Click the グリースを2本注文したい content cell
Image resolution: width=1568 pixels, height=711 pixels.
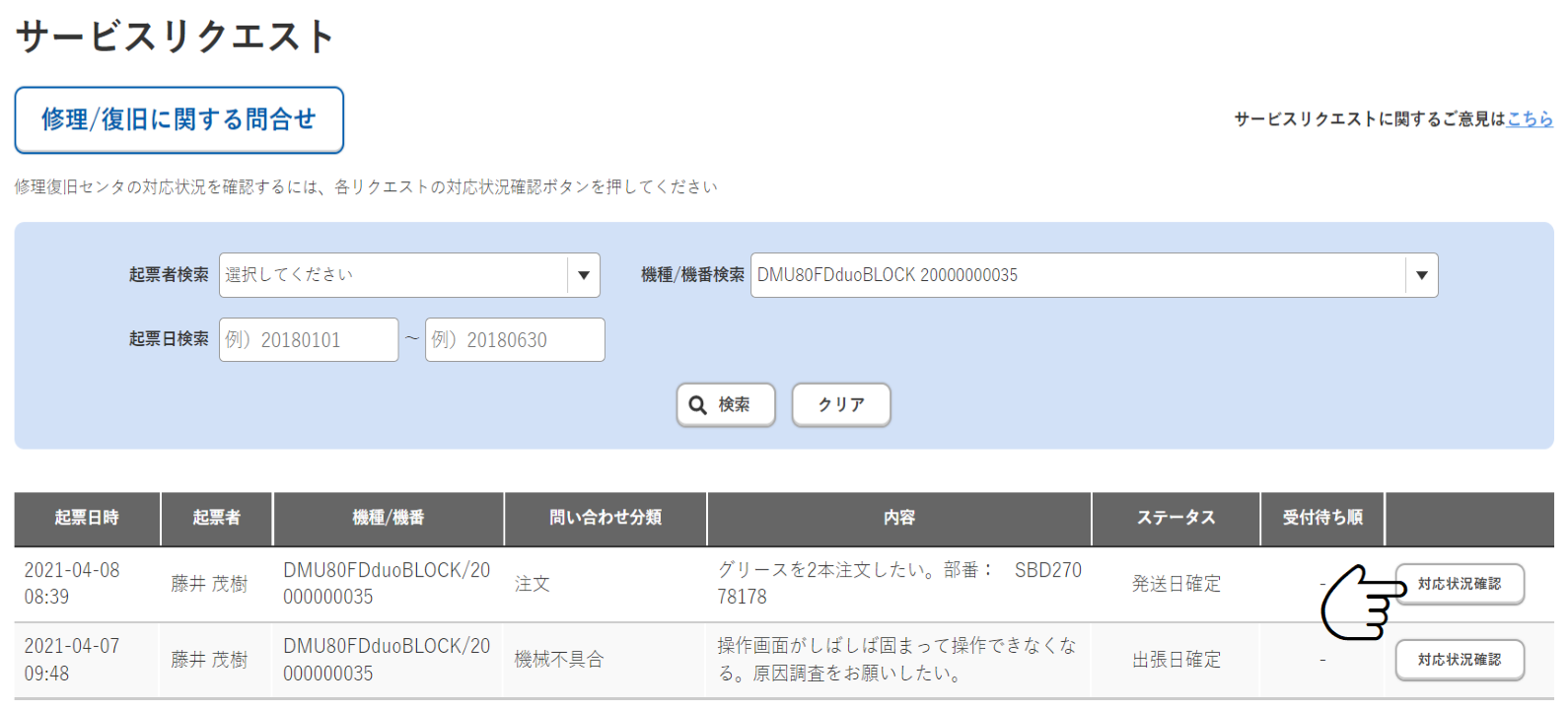[899, 584]
